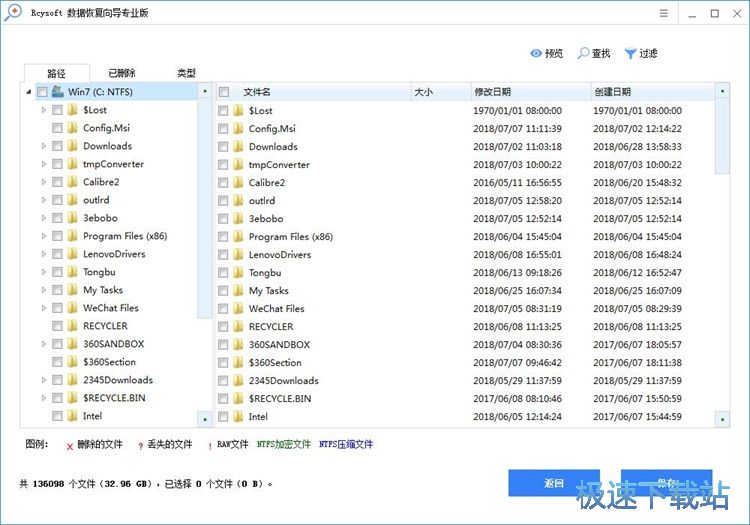Click the 2345Downloads folder icon in file list
Viewport: 750px width, 525px height.
tap(238, 381)
